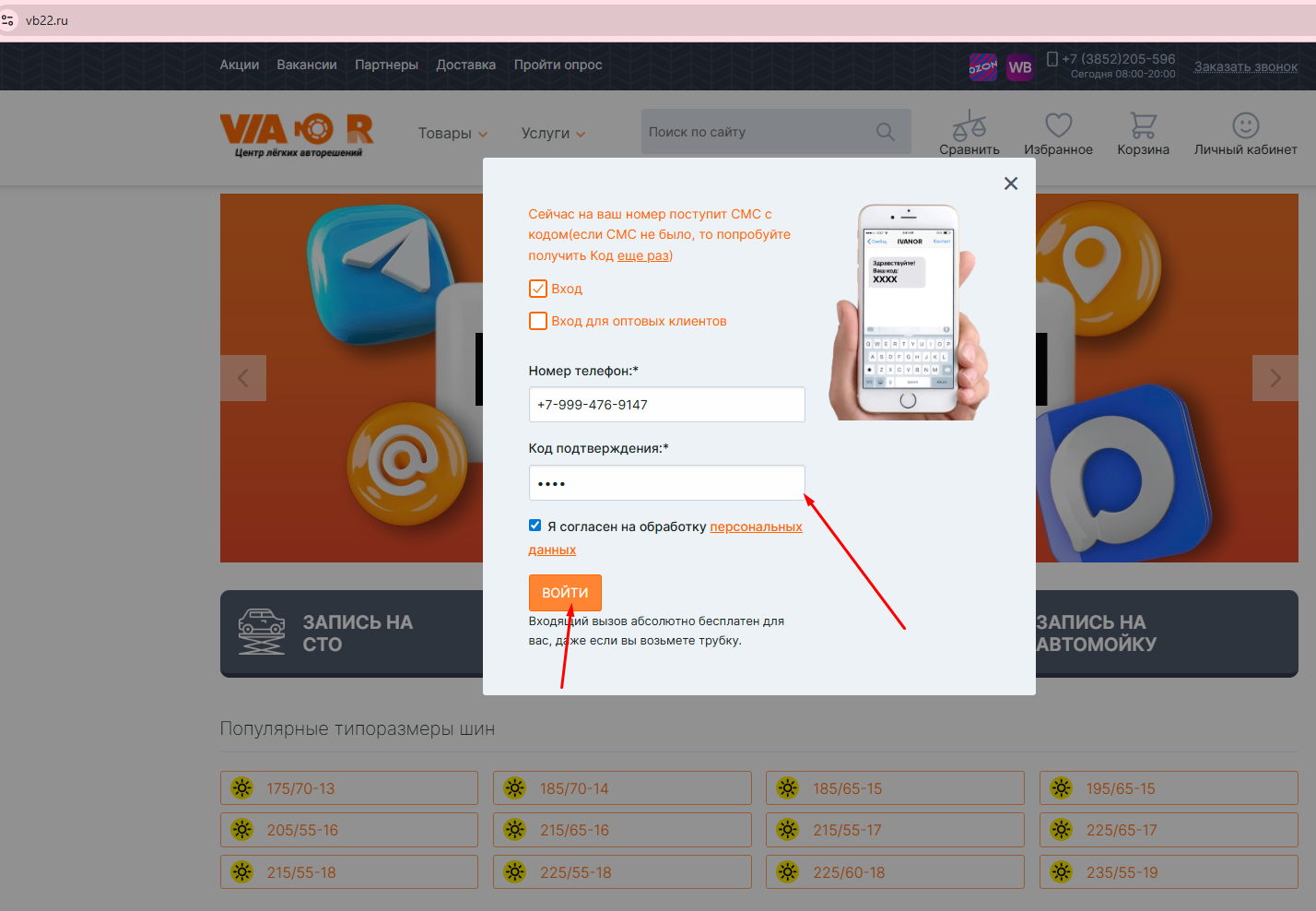
Task: Click the search magnifier icon
Action: tap(885, 132)
